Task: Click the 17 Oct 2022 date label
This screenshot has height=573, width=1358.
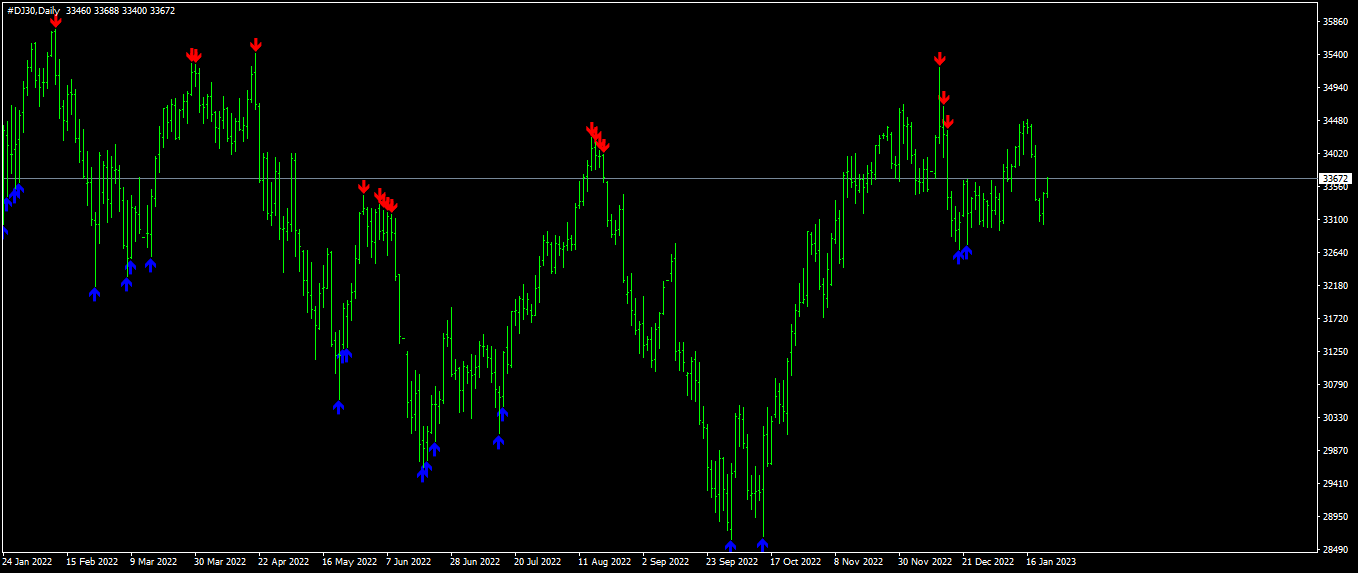Action: click(x=794, y=562)
